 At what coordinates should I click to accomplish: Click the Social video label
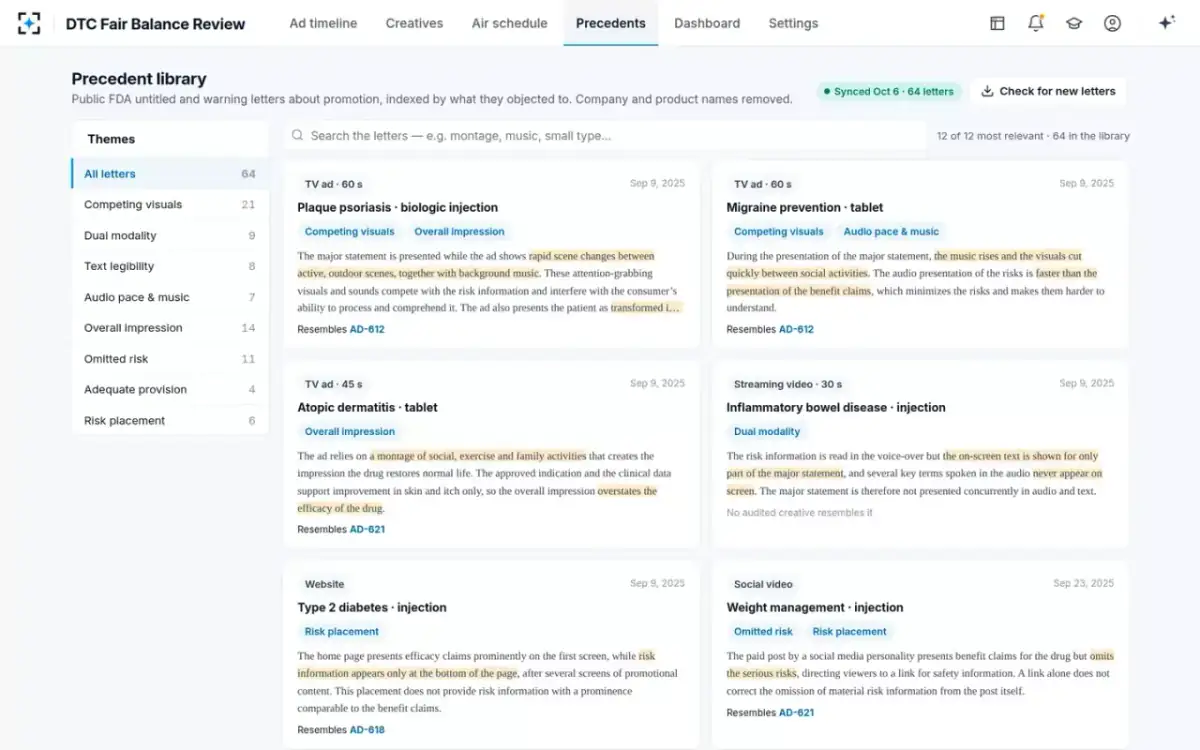763,584
